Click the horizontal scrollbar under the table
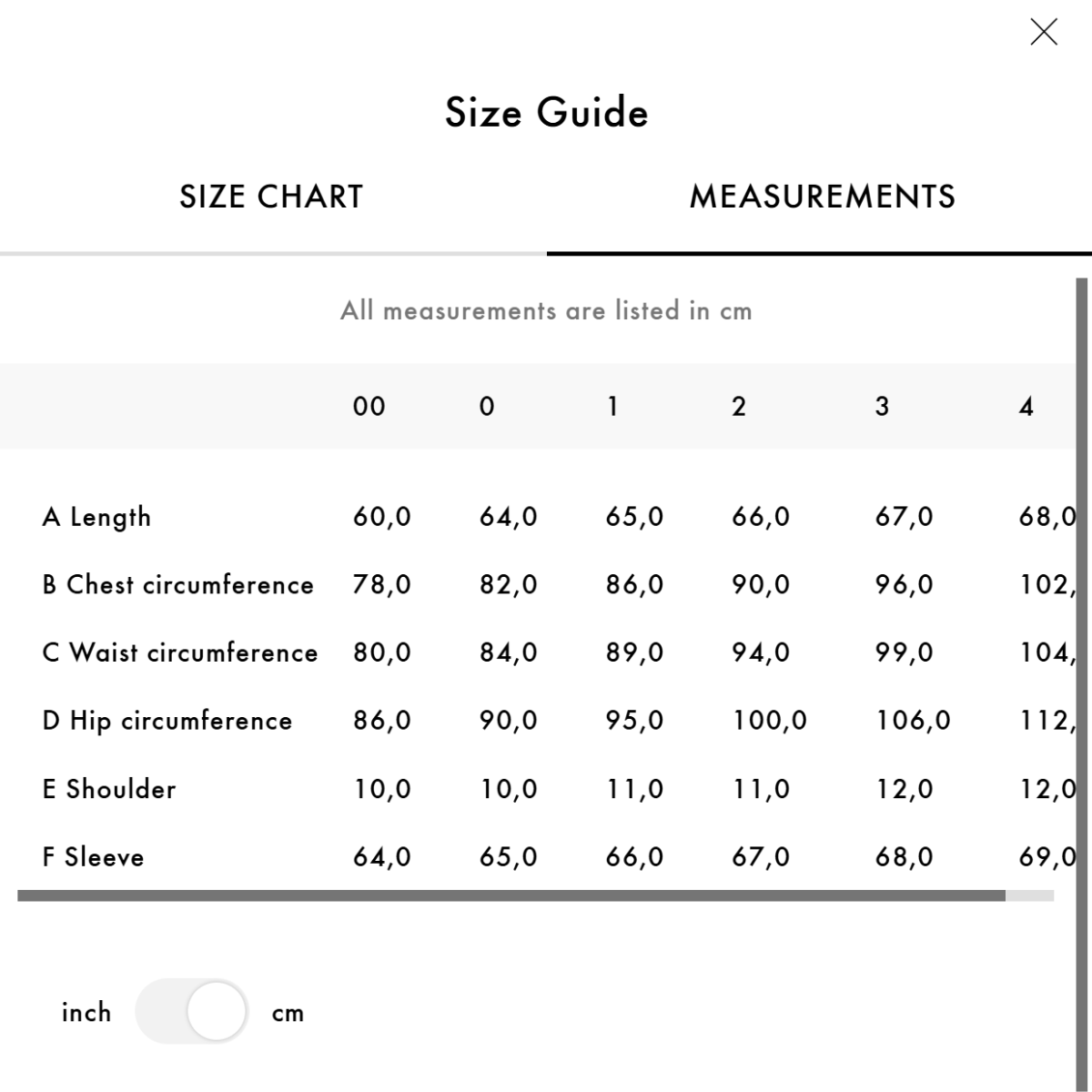The height and width of the screenshot is (1092, 1092). 511,895
